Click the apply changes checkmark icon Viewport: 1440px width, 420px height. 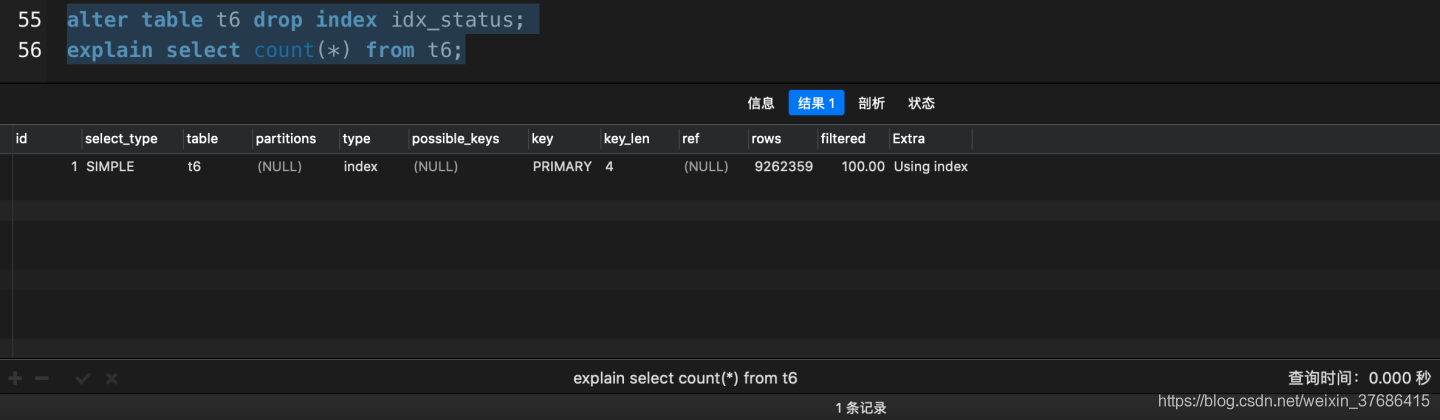83,378
